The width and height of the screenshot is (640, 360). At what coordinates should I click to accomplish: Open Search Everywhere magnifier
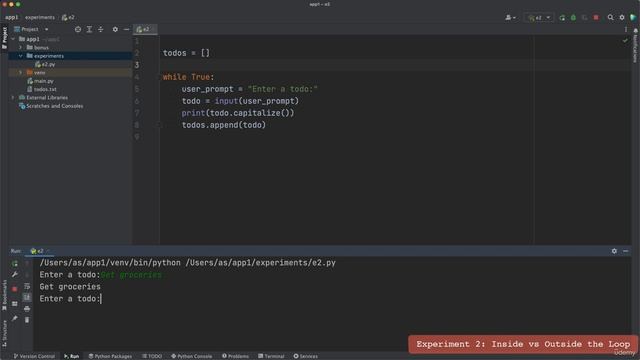click(x=611, y=18)
